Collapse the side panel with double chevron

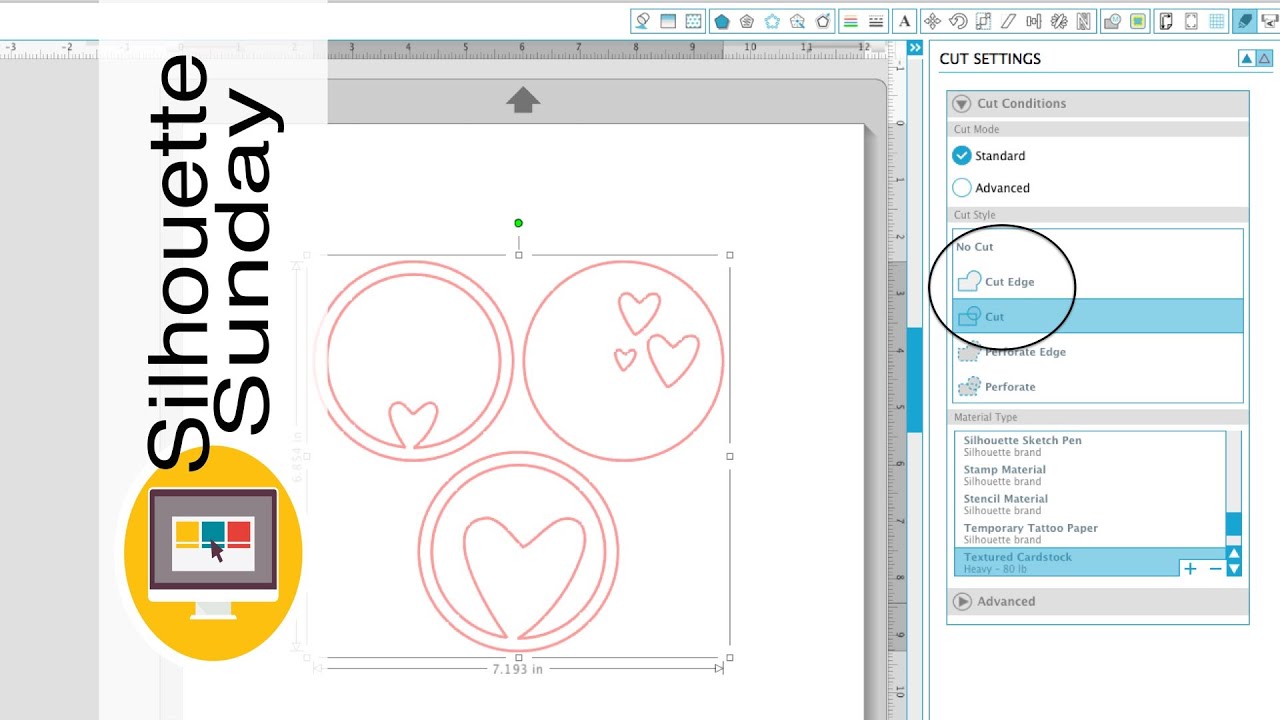pos(914,48)
